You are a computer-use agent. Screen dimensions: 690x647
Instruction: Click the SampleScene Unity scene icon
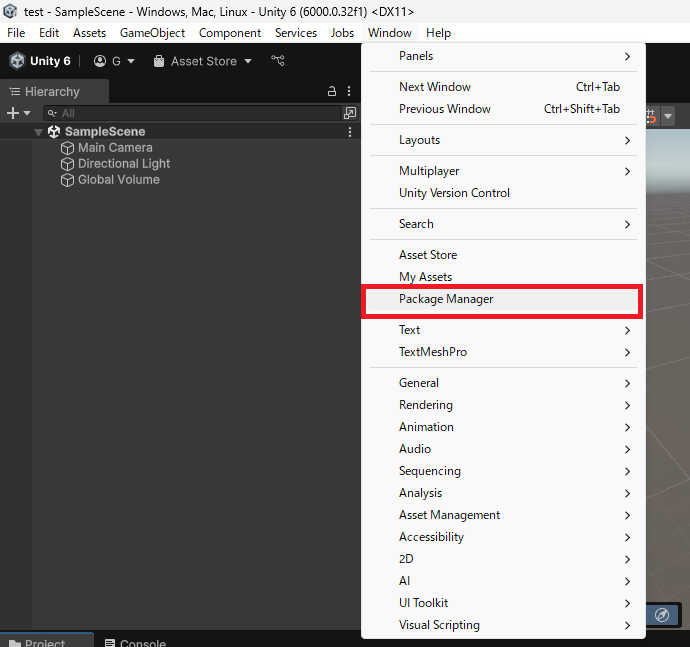point(54,132)
